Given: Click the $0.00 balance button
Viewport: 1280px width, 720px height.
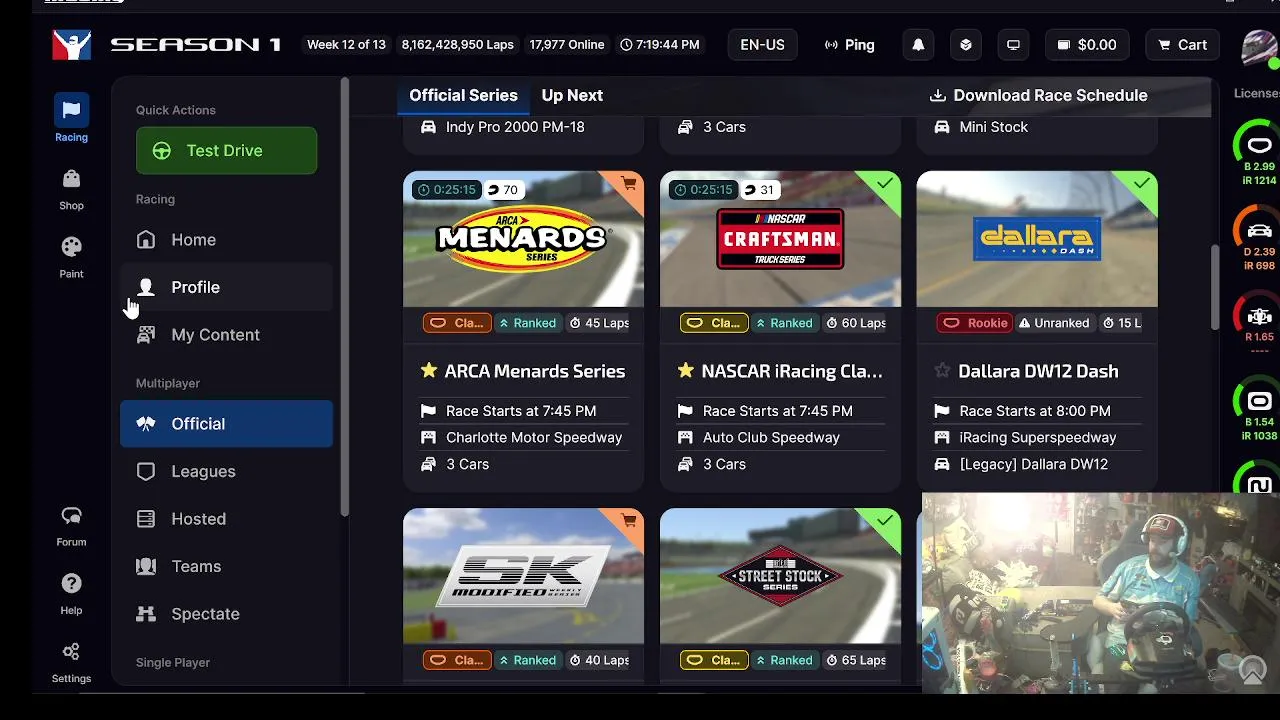Looking at the screenshot, I should 1086,45.
